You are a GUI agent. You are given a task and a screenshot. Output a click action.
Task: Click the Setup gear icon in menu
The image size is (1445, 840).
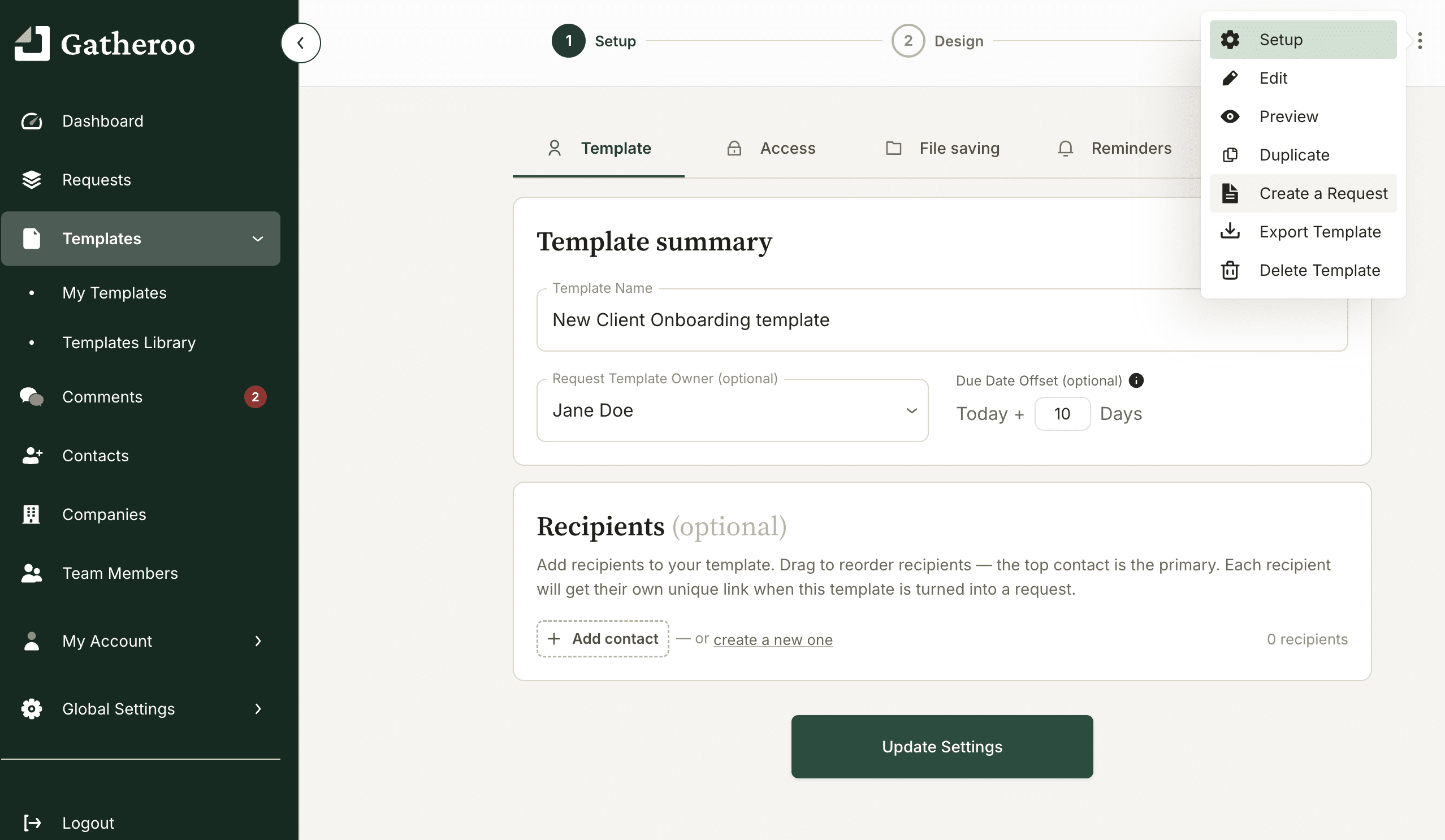pos(1230,40)
